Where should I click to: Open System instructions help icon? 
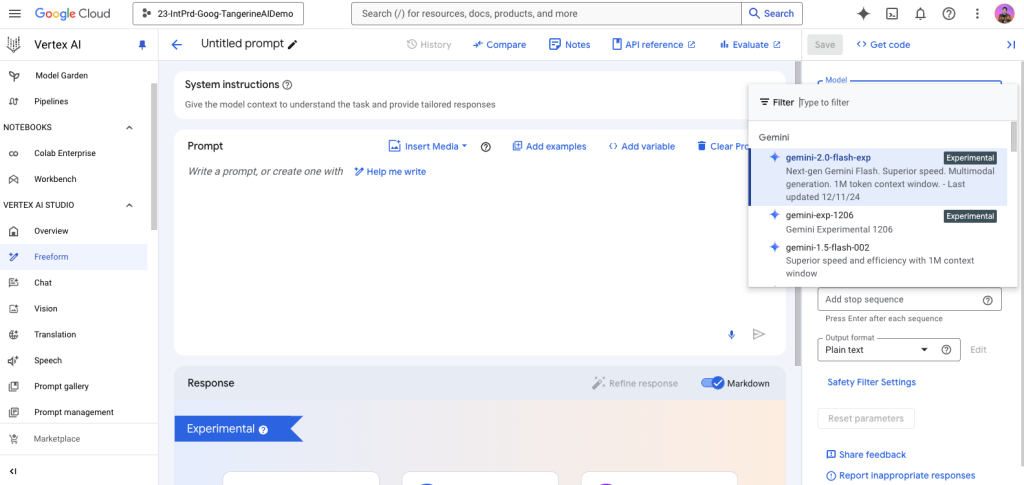click(x=287, y=85)
